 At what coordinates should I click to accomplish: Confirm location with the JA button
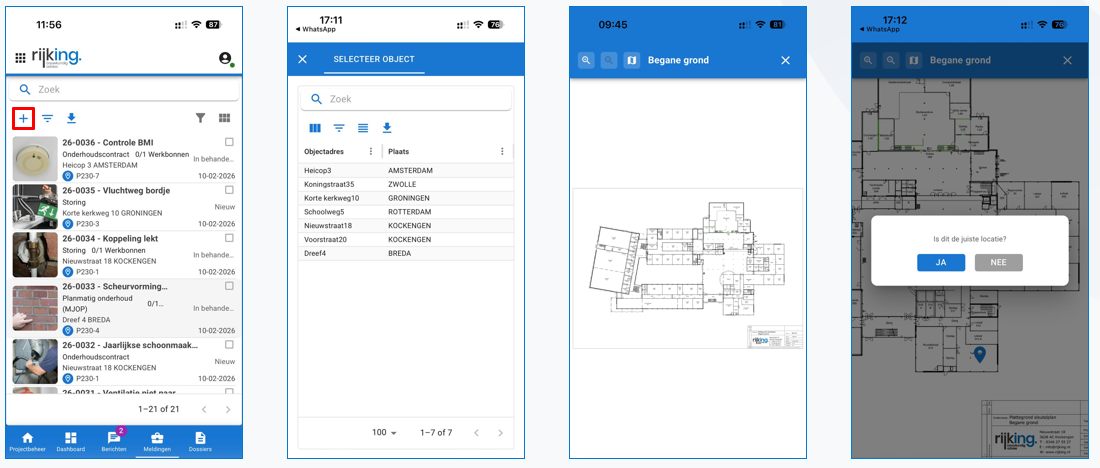[940, 262]
